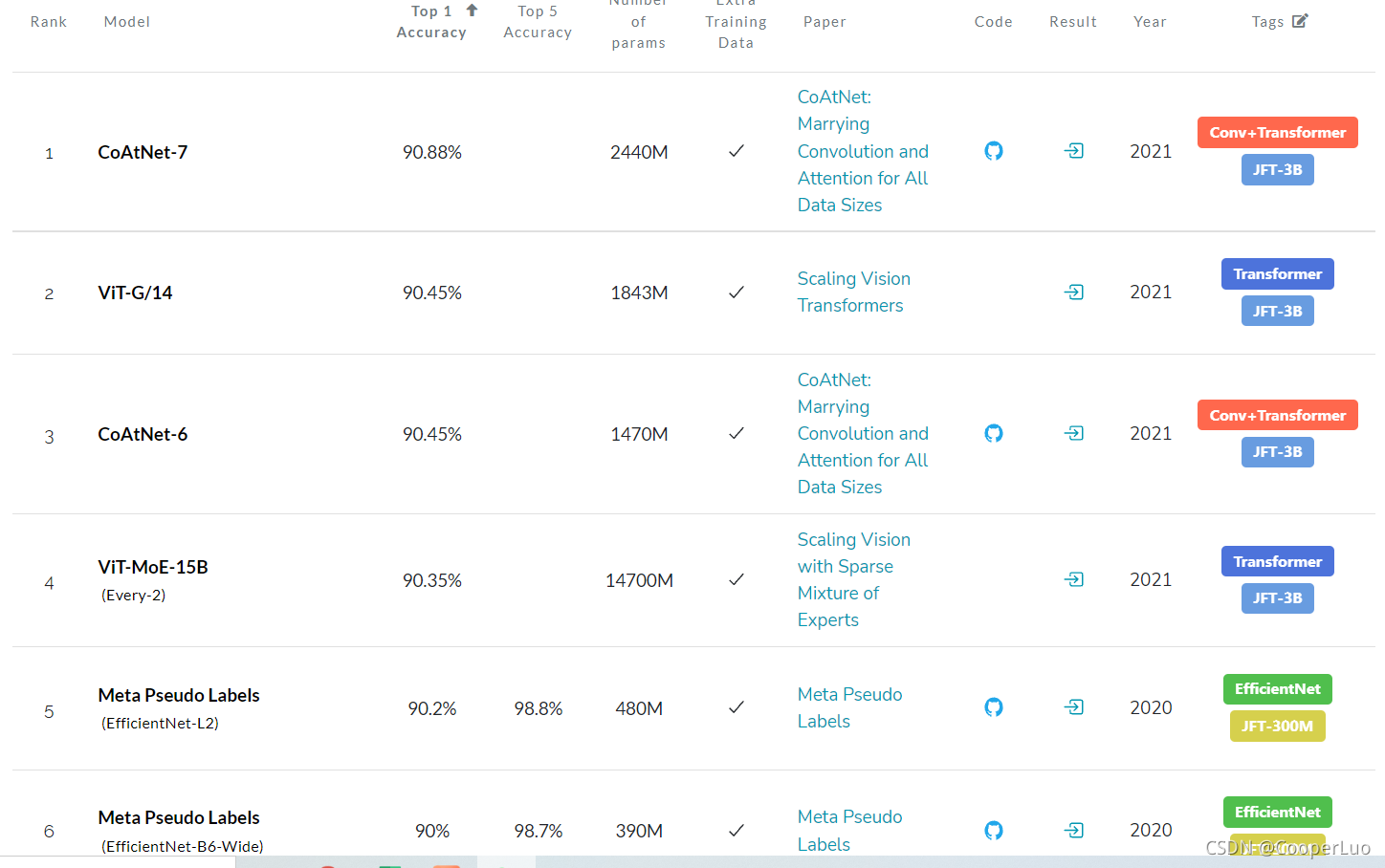Open result icon for Meta Pseudo Labels EfficientNet-L2

coord(1074,707)
